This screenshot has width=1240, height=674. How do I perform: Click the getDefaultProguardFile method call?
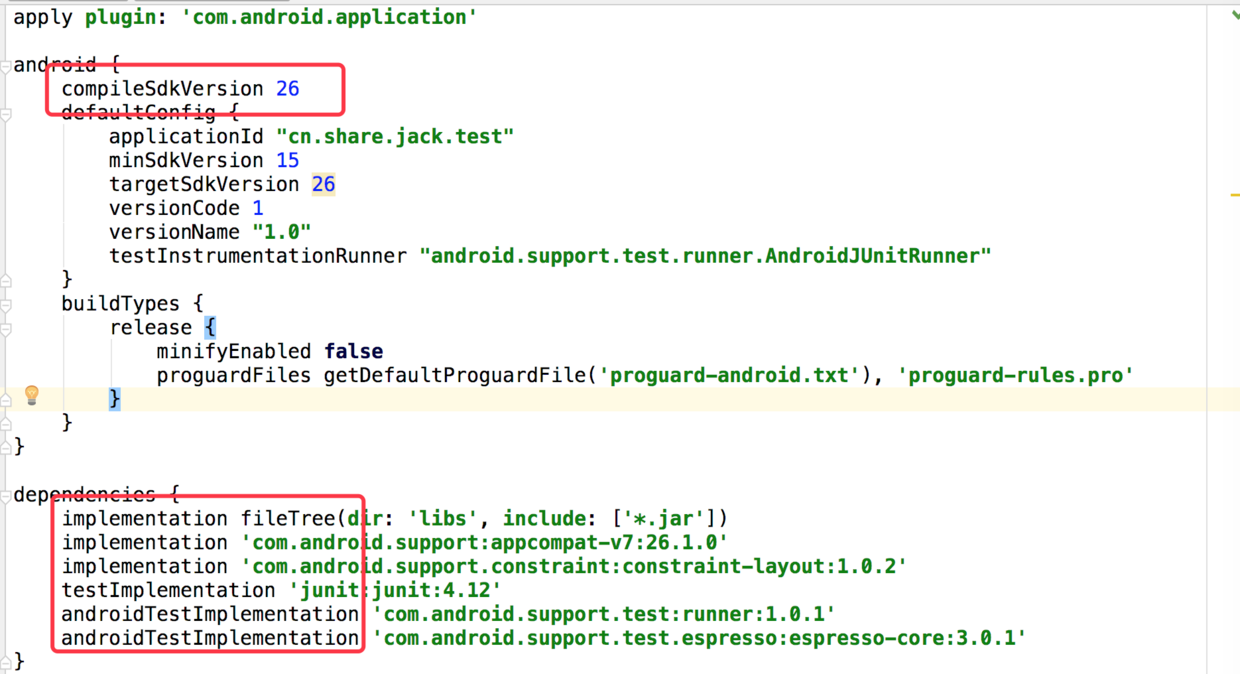coord(460,375)
